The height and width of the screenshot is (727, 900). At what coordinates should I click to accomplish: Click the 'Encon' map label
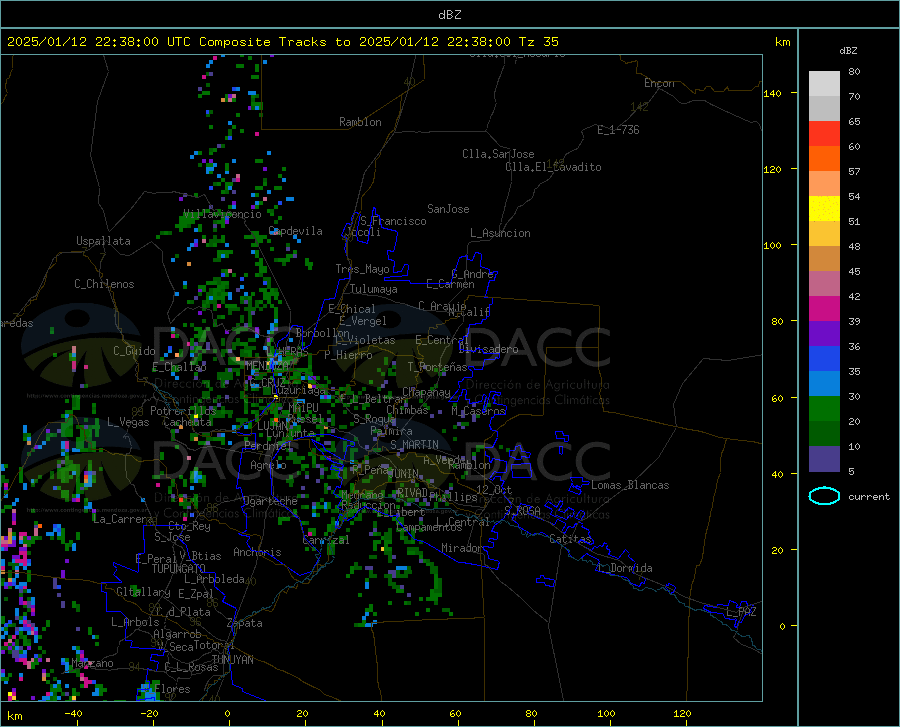(x=659, y=83)
